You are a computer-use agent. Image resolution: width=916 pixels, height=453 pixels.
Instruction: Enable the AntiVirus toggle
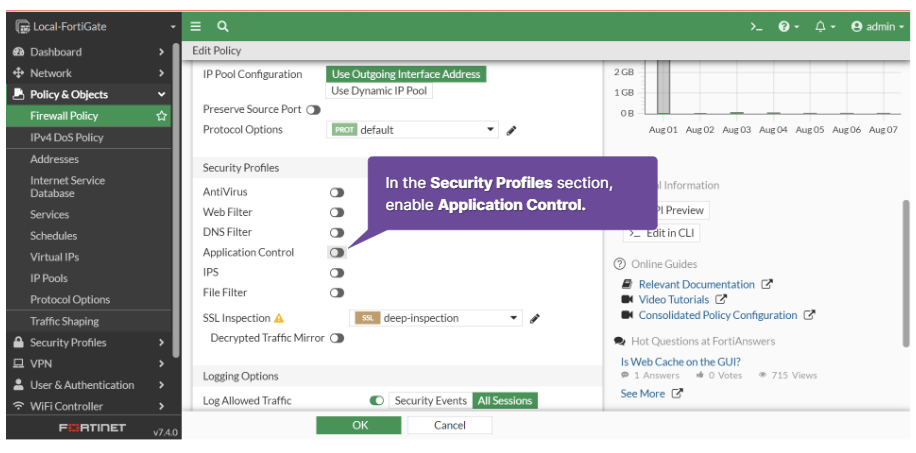337,192
